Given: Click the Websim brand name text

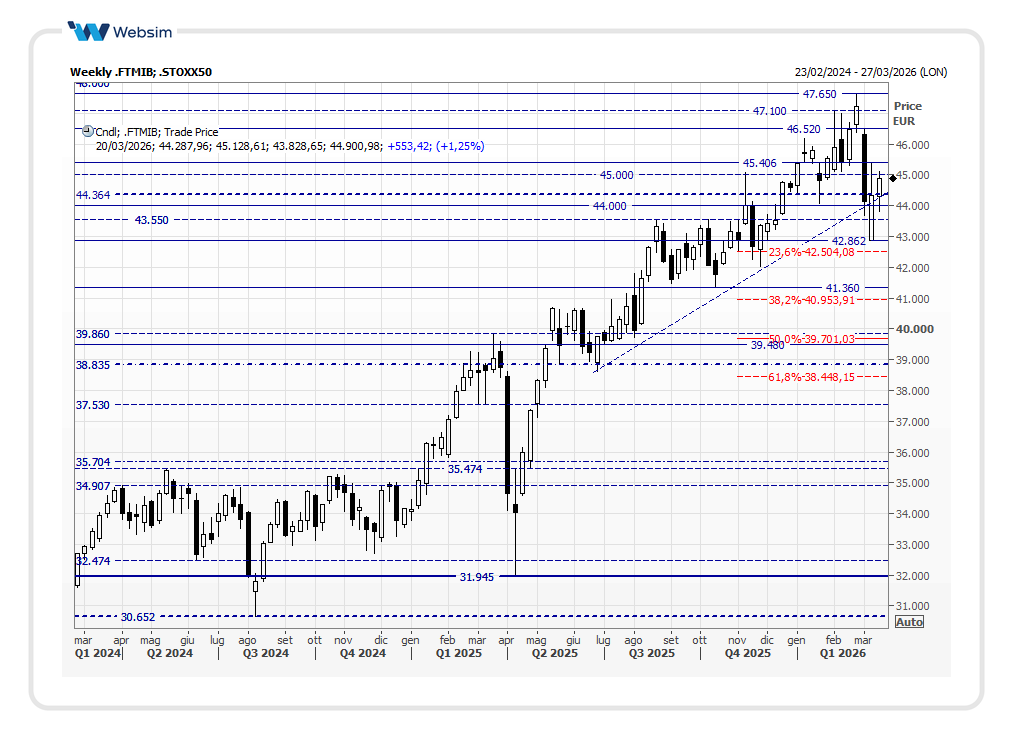Looking at the screenshot, I should click(x=142, y=32).
